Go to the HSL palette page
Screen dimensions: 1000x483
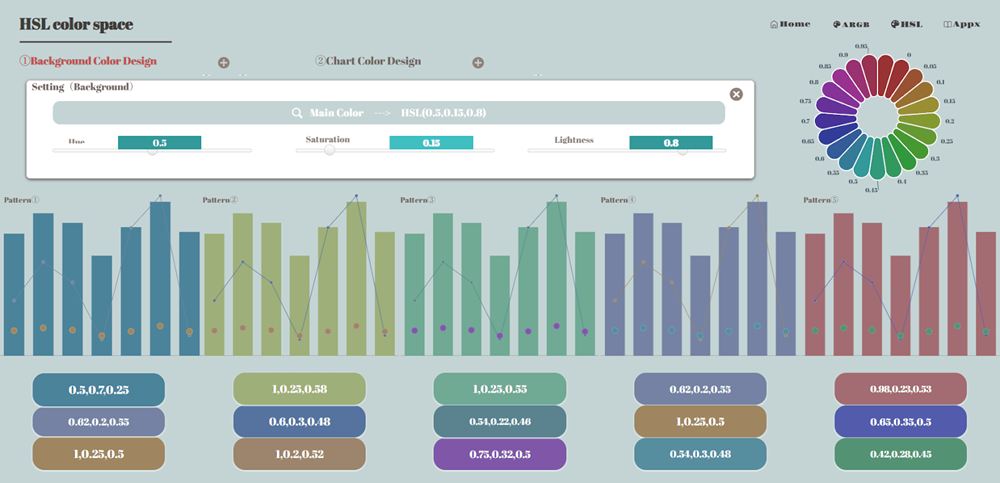click(x=906, y=24)
